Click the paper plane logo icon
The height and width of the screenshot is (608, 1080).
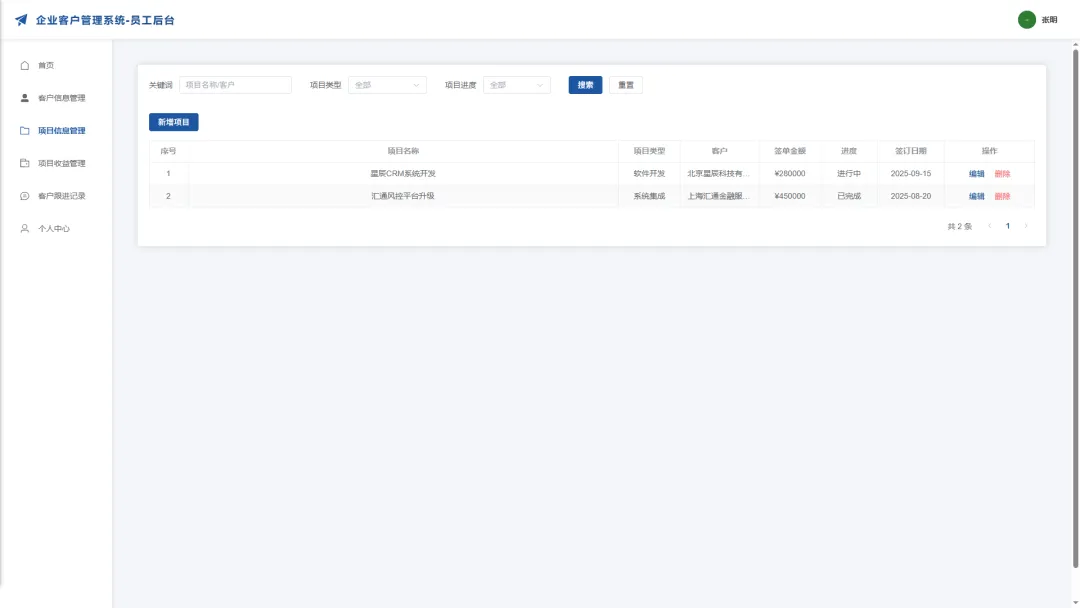(21, 20)
